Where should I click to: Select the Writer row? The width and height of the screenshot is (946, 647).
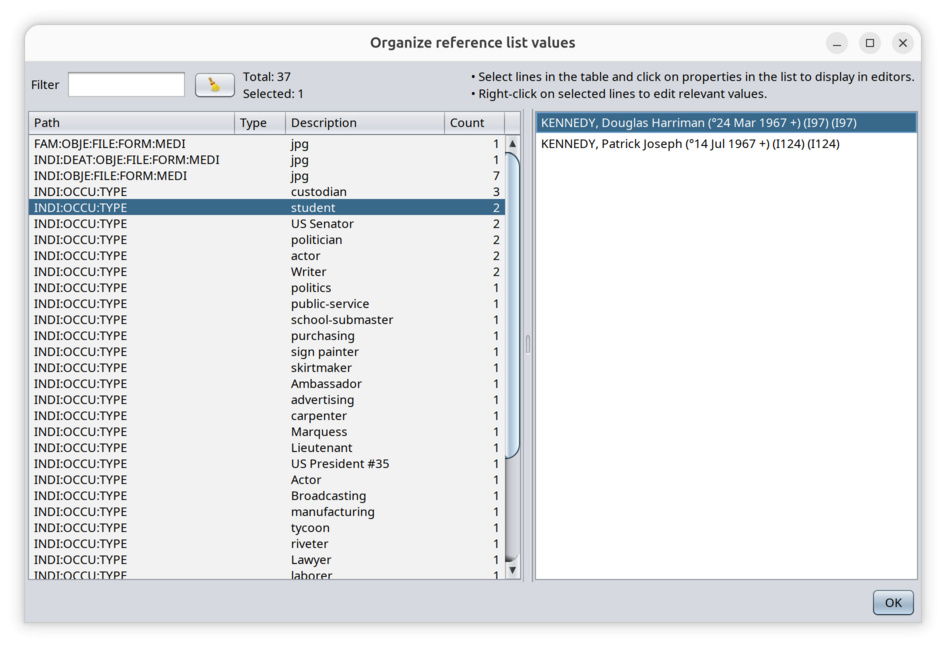267,272
